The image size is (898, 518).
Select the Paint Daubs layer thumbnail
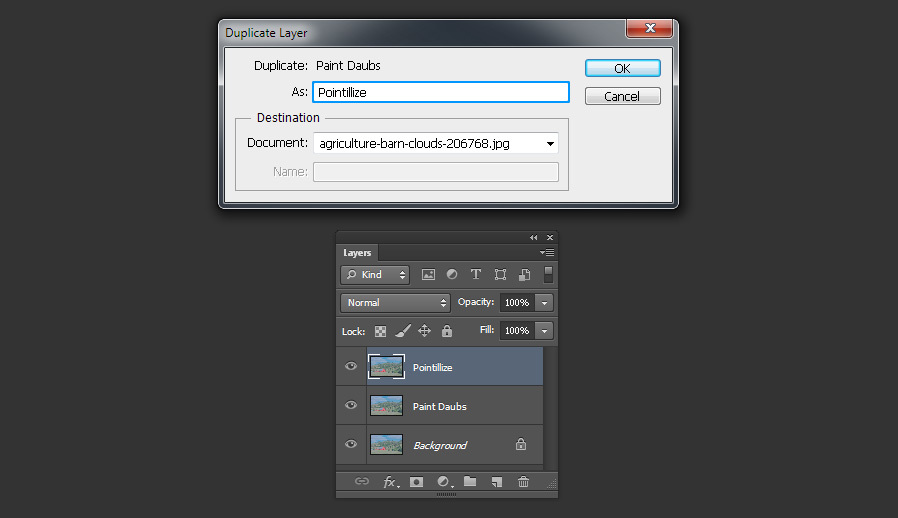[387, 406]
